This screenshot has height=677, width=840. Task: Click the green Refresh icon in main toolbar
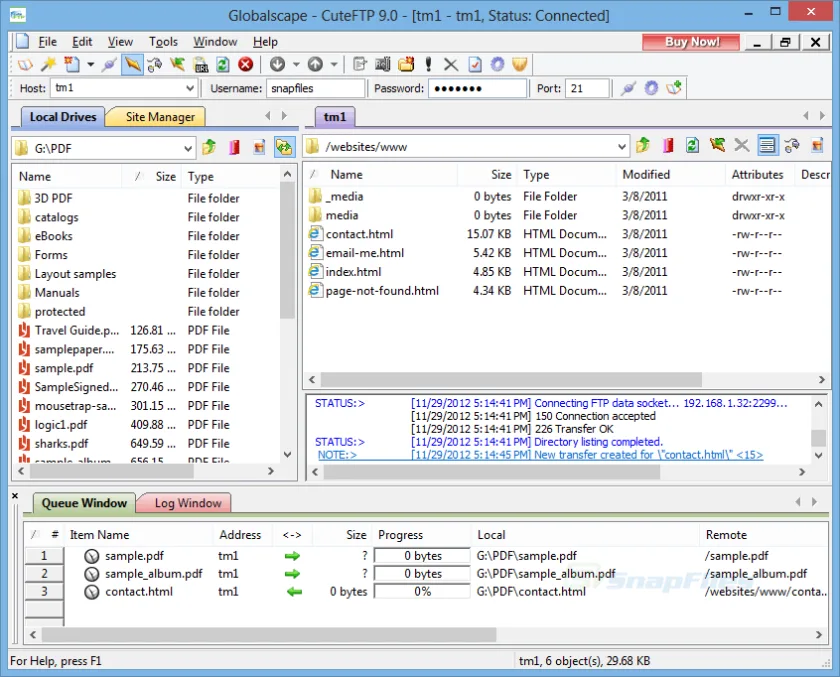point(222,64)
